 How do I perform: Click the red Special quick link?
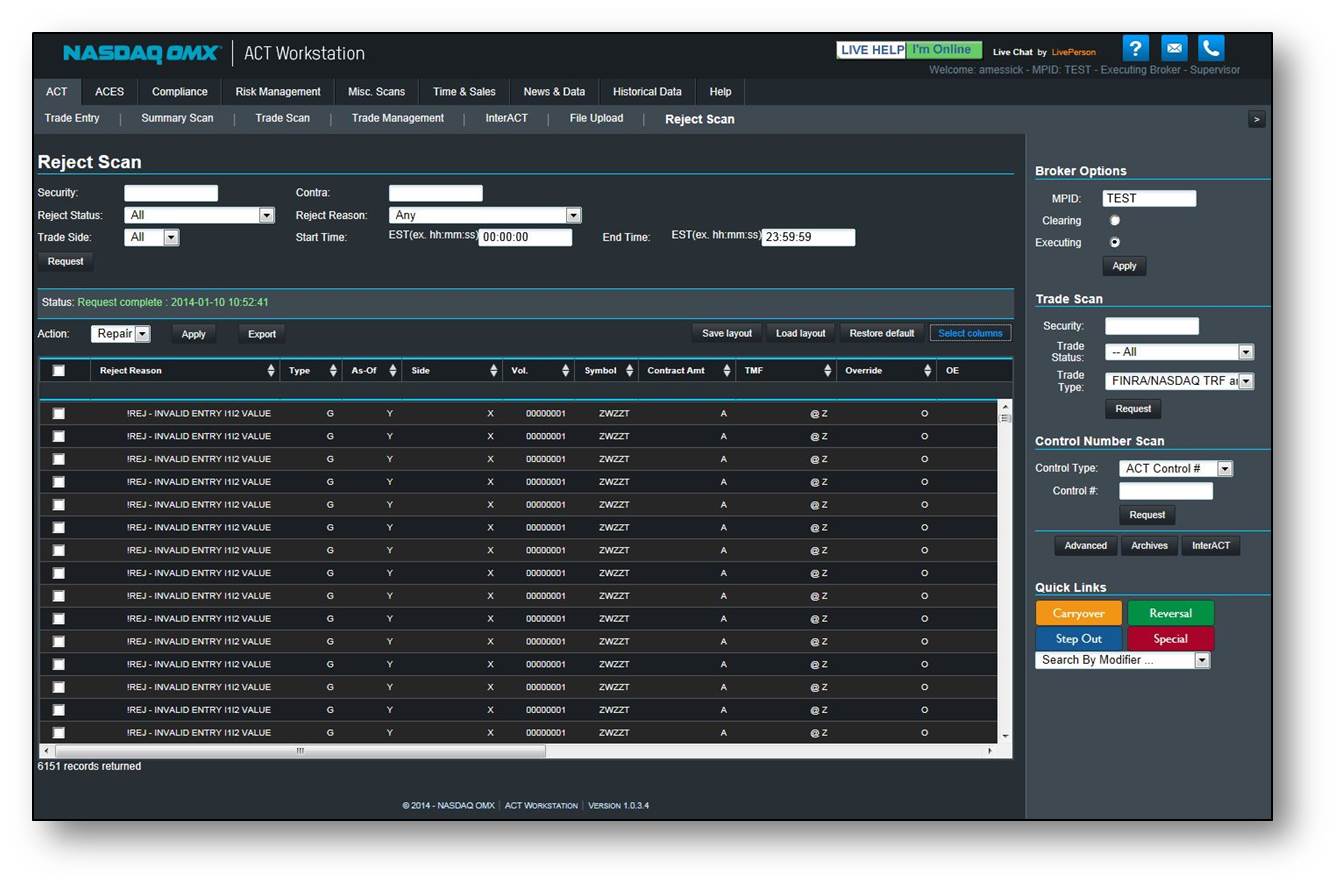pyautogui.click(x=1171, y=639)
